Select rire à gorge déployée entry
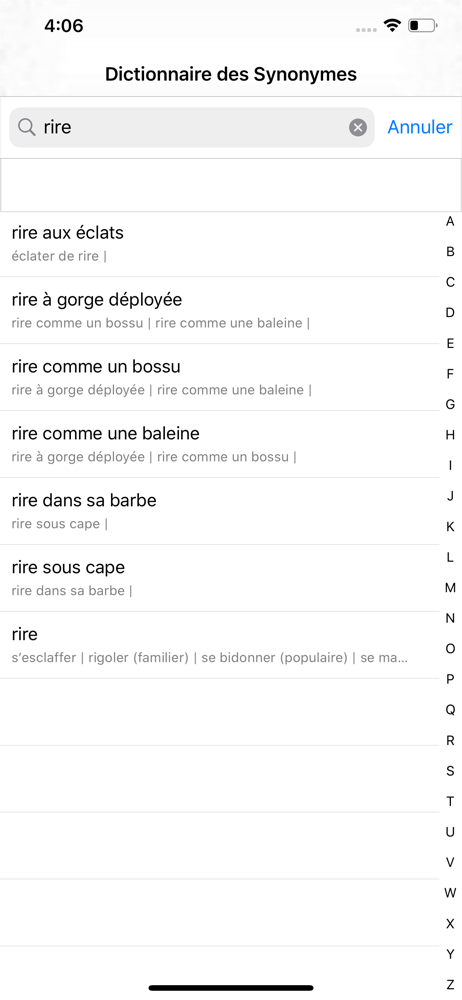This screenshot has height=1000, width=462. 220,311
